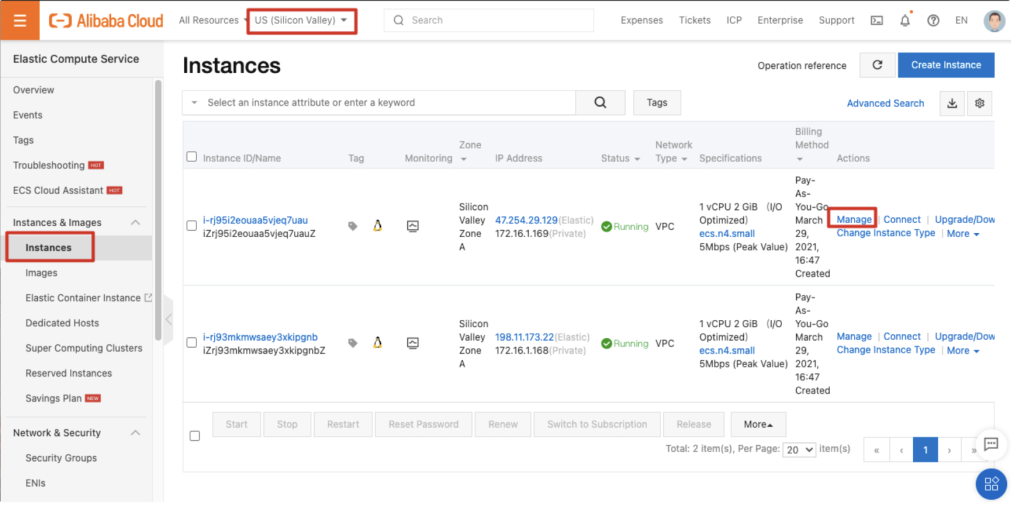The height and width of the screenshot is (508, 1024).
Task: Open the user avatar menu
Action: click(x=995, y=20)
